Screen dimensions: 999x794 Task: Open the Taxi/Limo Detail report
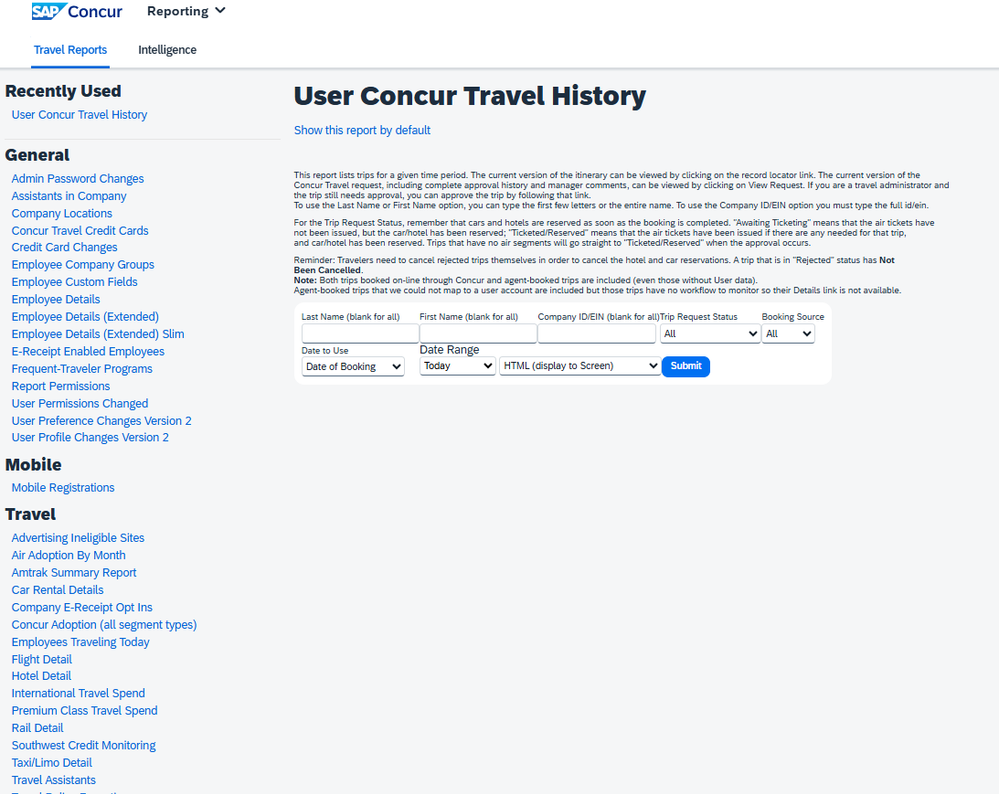pyautogui.click(x=52, y=763)
